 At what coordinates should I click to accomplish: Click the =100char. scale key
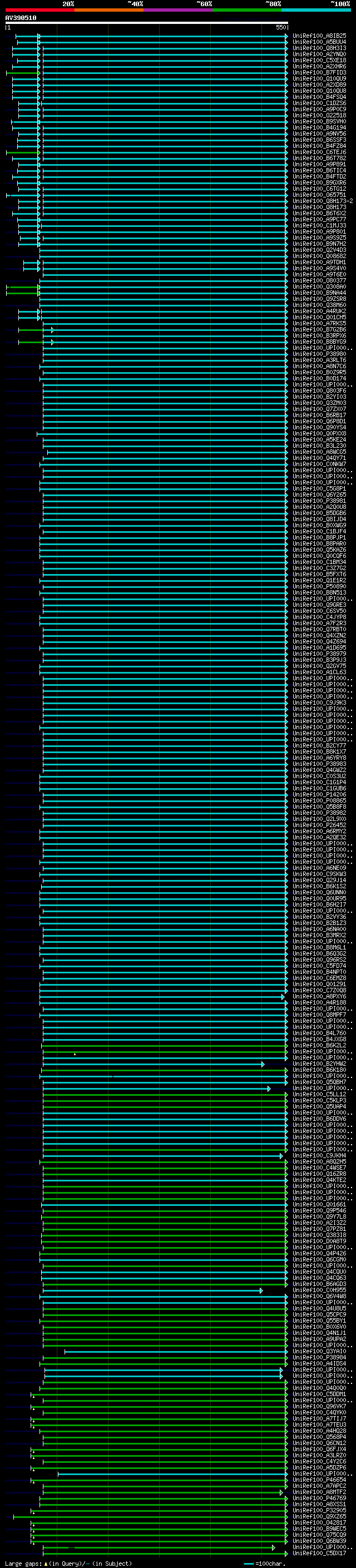coord(264,1563)
